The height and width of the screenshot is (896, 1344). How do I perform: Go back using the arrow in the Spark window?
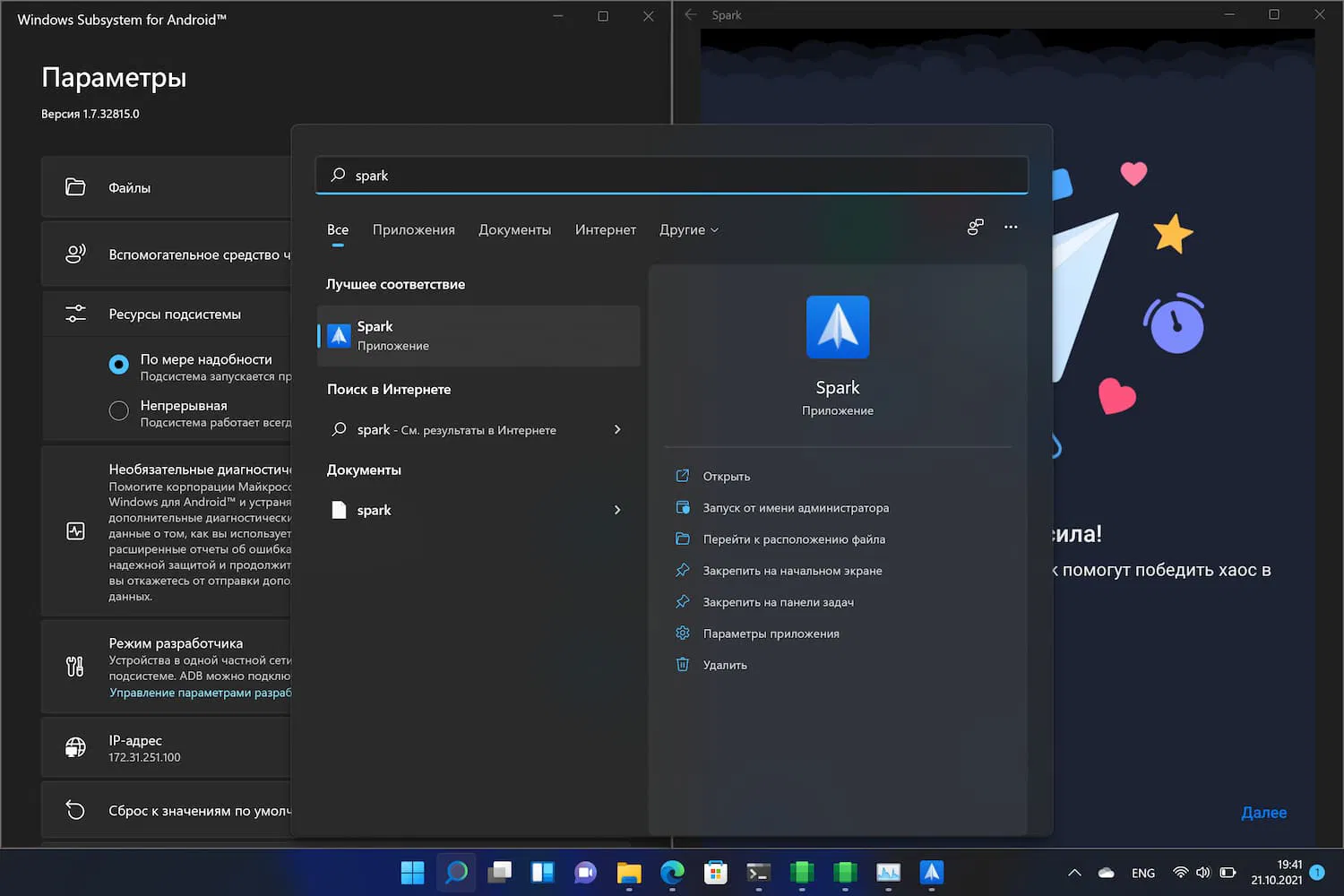click(691, 14)
